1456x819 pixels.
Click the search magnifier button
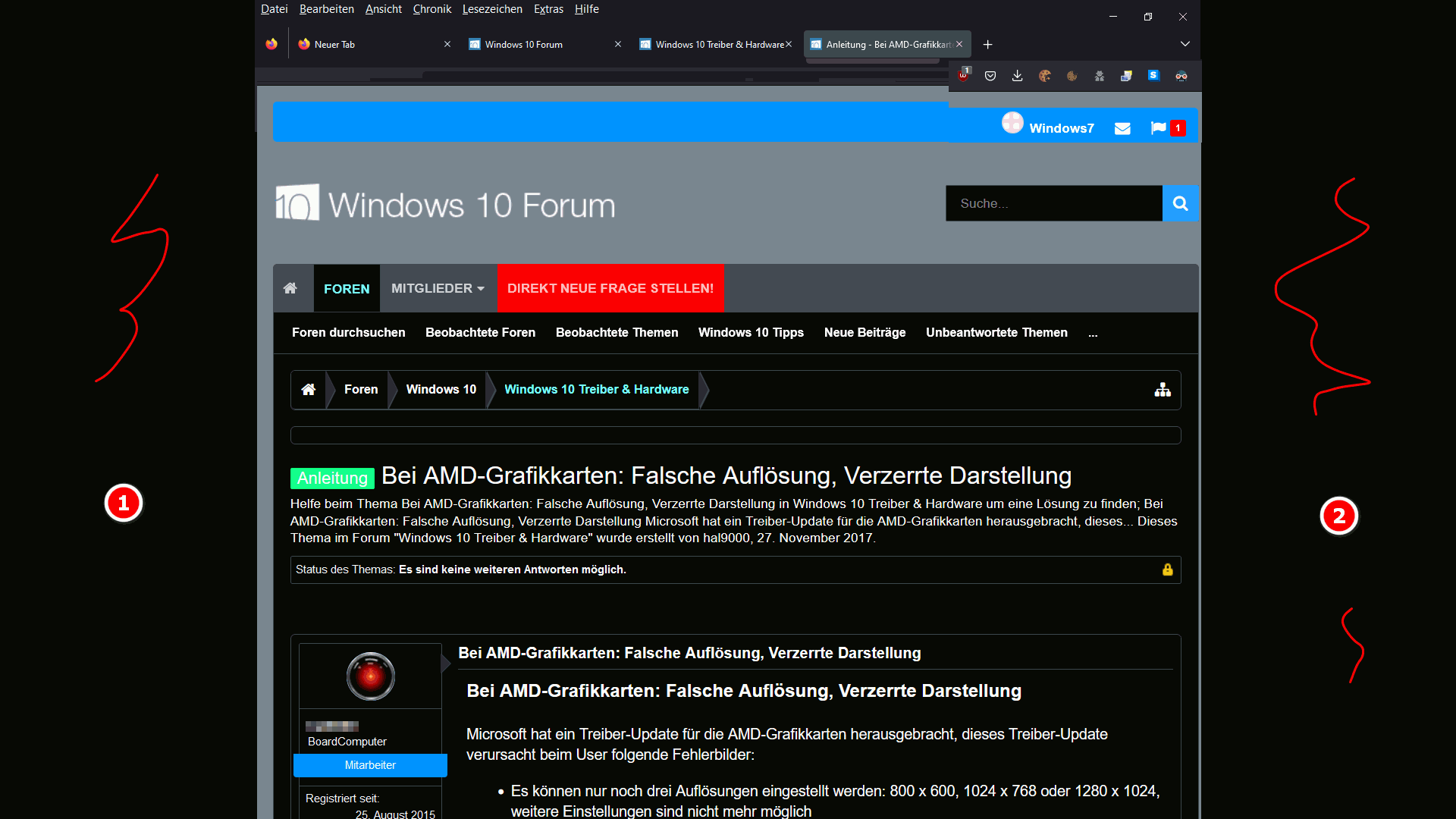click(x=1180, y=203)
